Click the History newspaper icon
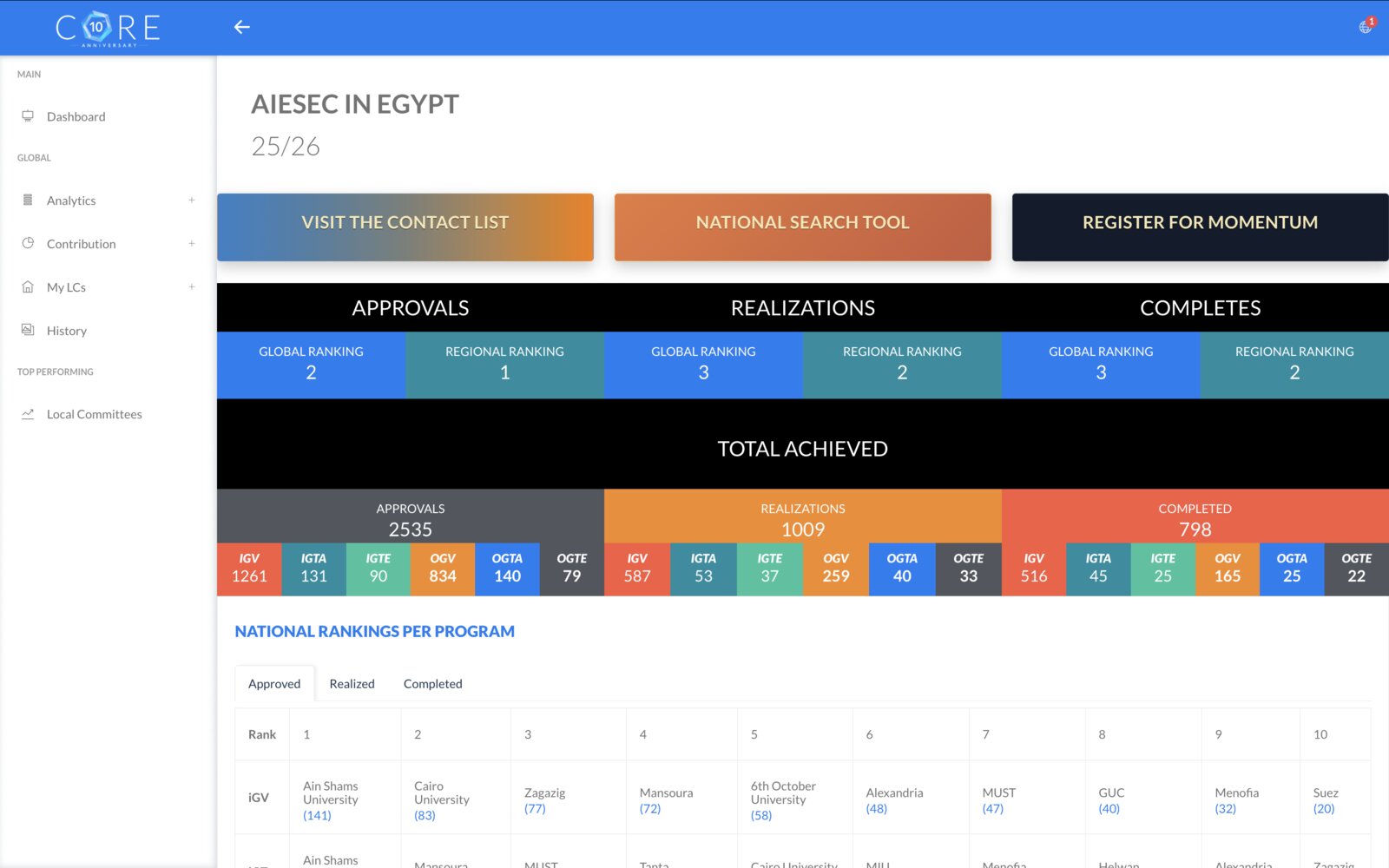Screen dimensions: 1389x868 (28, 330)
